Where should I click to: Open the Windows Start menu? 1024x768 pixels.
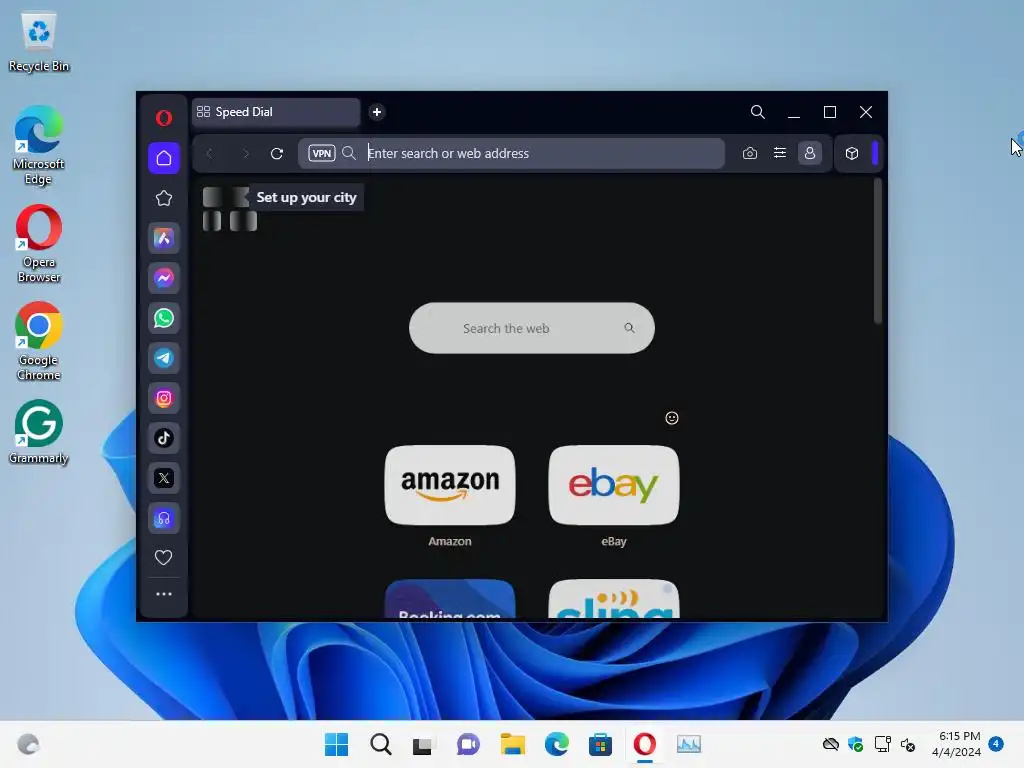336,744
